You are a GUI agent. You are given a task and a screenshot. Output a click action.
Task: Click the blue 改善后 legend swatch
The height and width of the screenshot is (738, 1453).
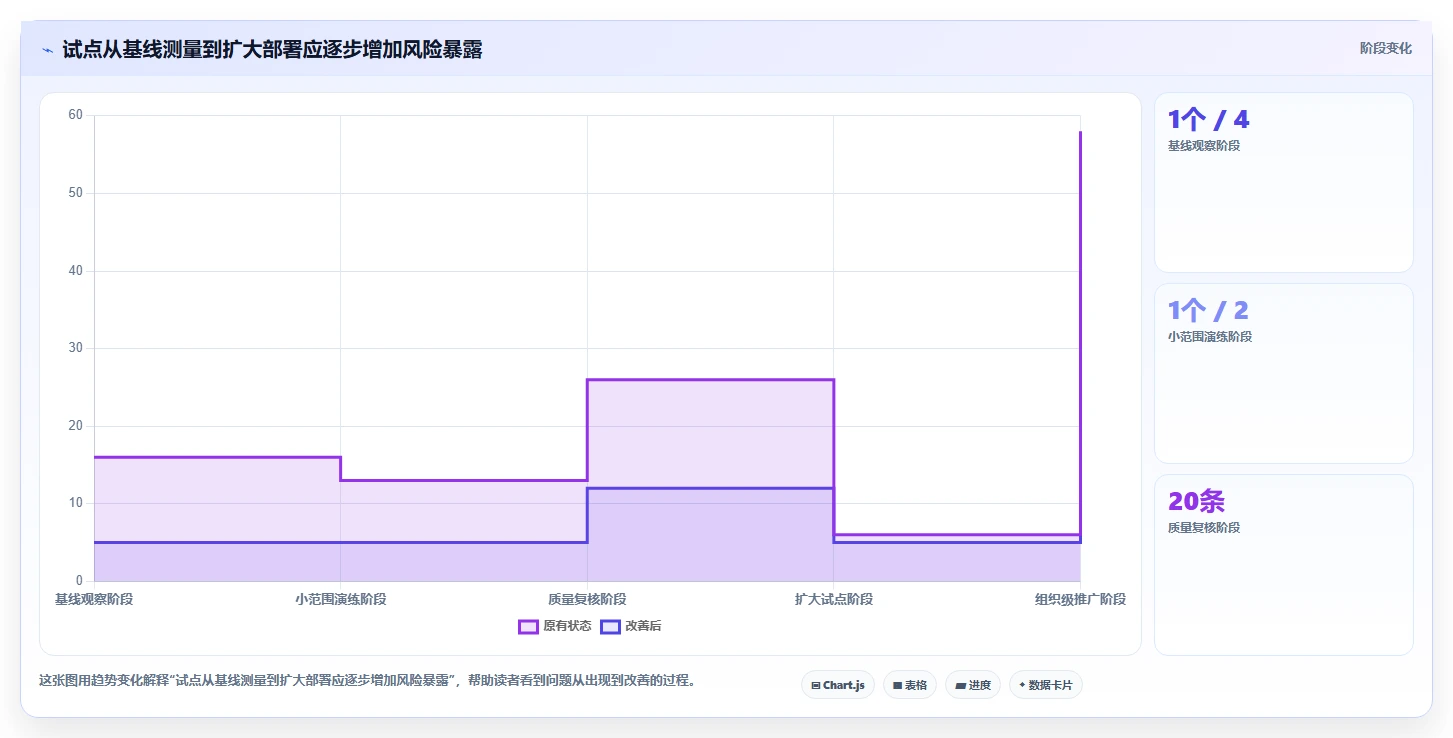[x=610, y=626]
